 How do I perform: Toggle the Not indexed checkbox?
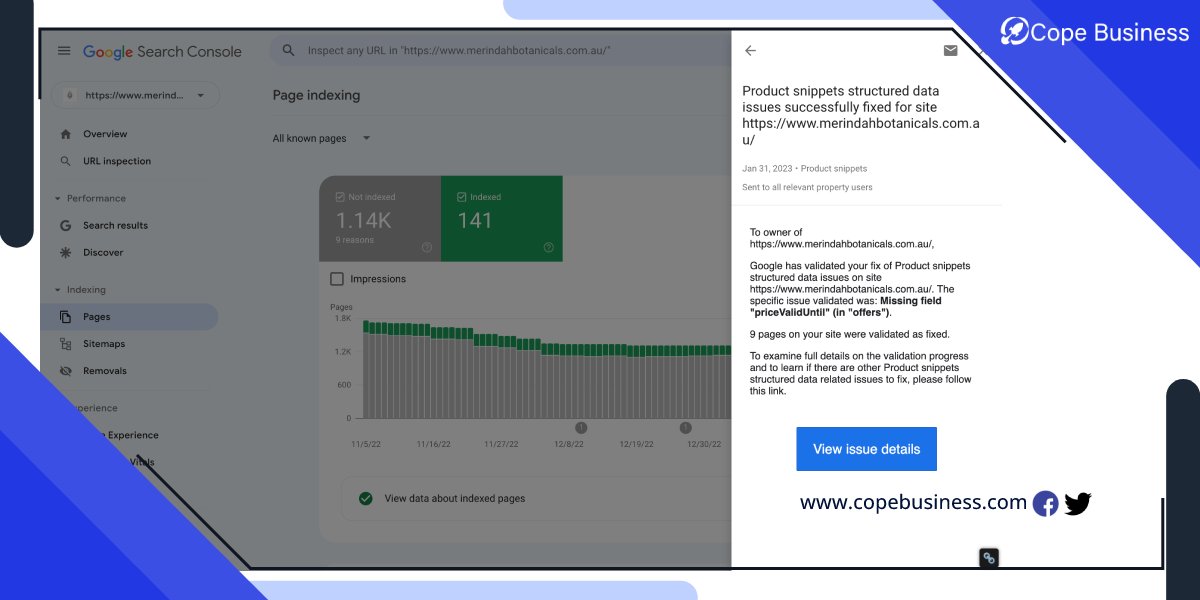pos(341,197)
